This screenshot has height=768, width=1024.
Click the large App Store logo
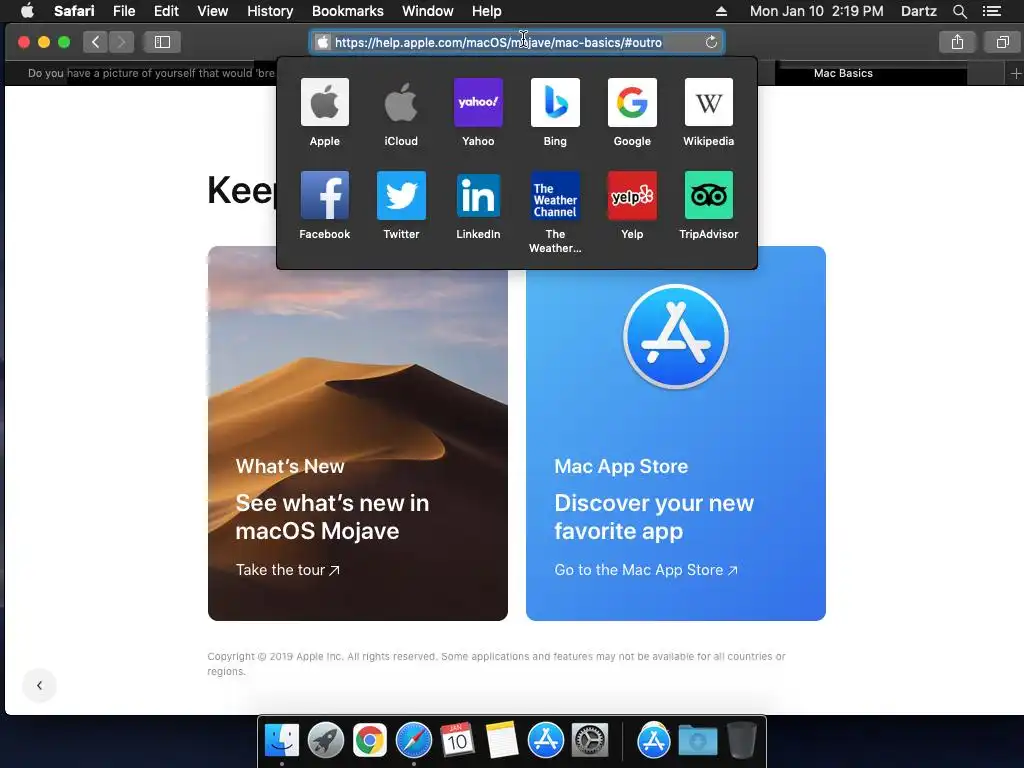coord(676,336)
